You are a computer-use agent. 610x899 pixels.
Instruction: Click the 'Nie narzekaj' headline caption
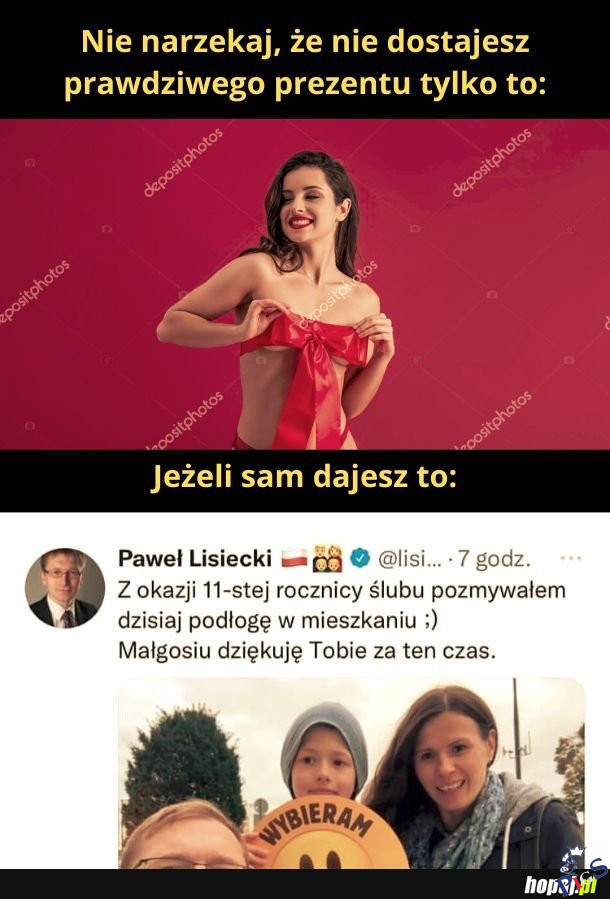305,63
